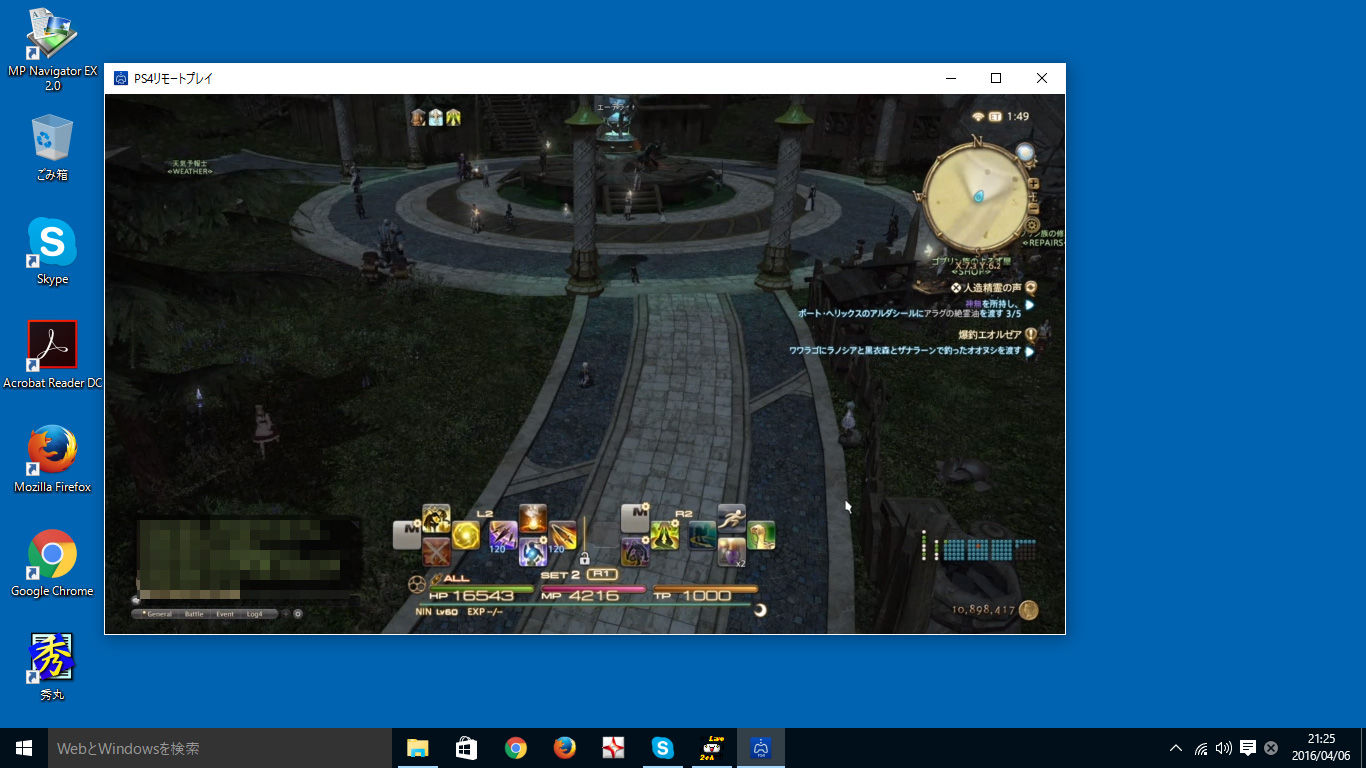The width and height of the screenshot is (1366, 768).
Task: Click the round gear icon beside ALL
Action: [x=416, y=583]
